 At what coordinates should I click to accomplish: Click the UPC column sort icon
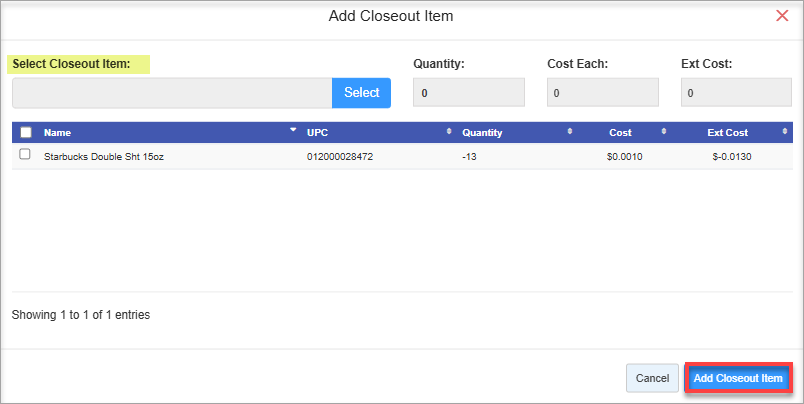pyautogui.click(x=449, y=132)
